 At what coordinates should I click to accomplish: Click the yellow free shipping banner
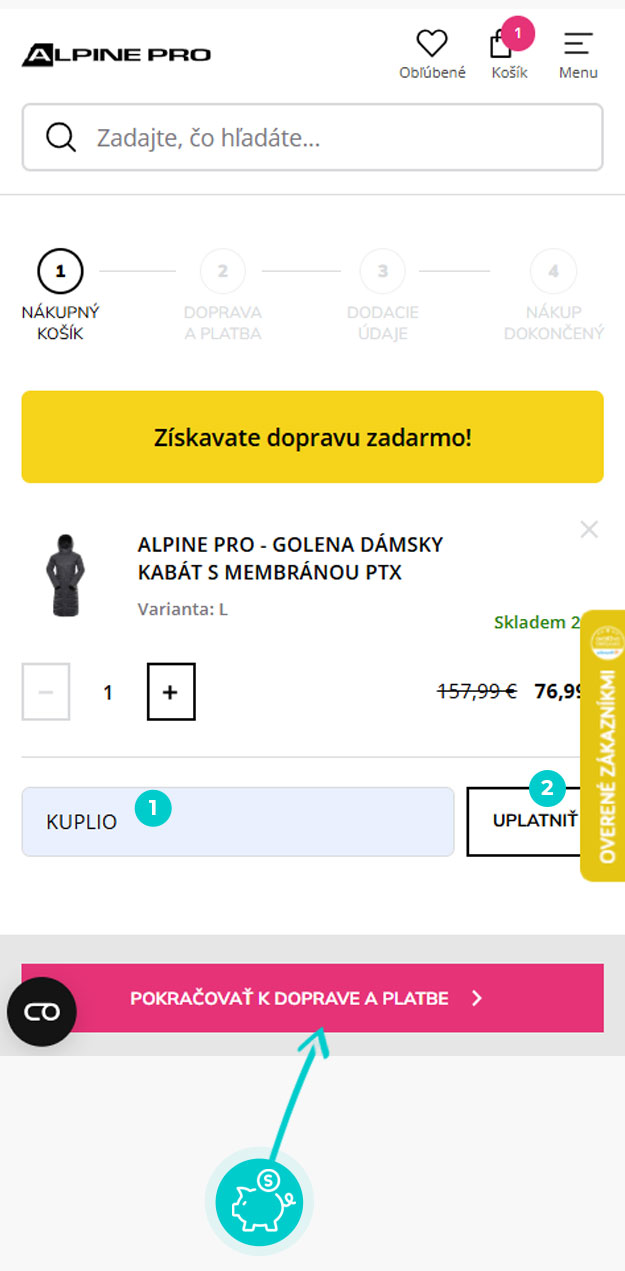click(x=312, y=437)
